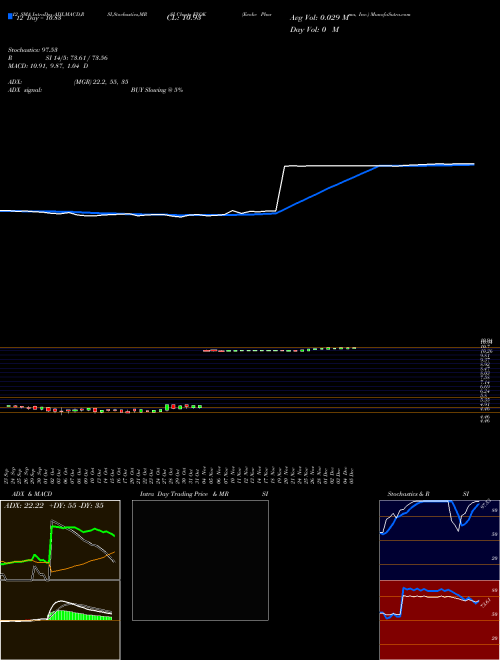Open the MACD histogram chart thumbnail
The image size is (500, 660).
(60, 620)
